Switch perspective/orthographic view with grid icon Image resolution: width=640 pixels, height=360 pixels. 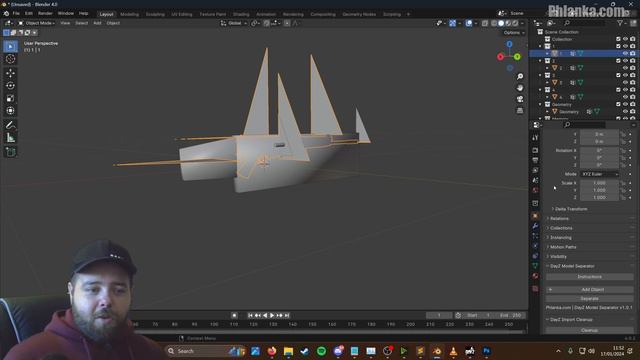click(x=520, y=111)
